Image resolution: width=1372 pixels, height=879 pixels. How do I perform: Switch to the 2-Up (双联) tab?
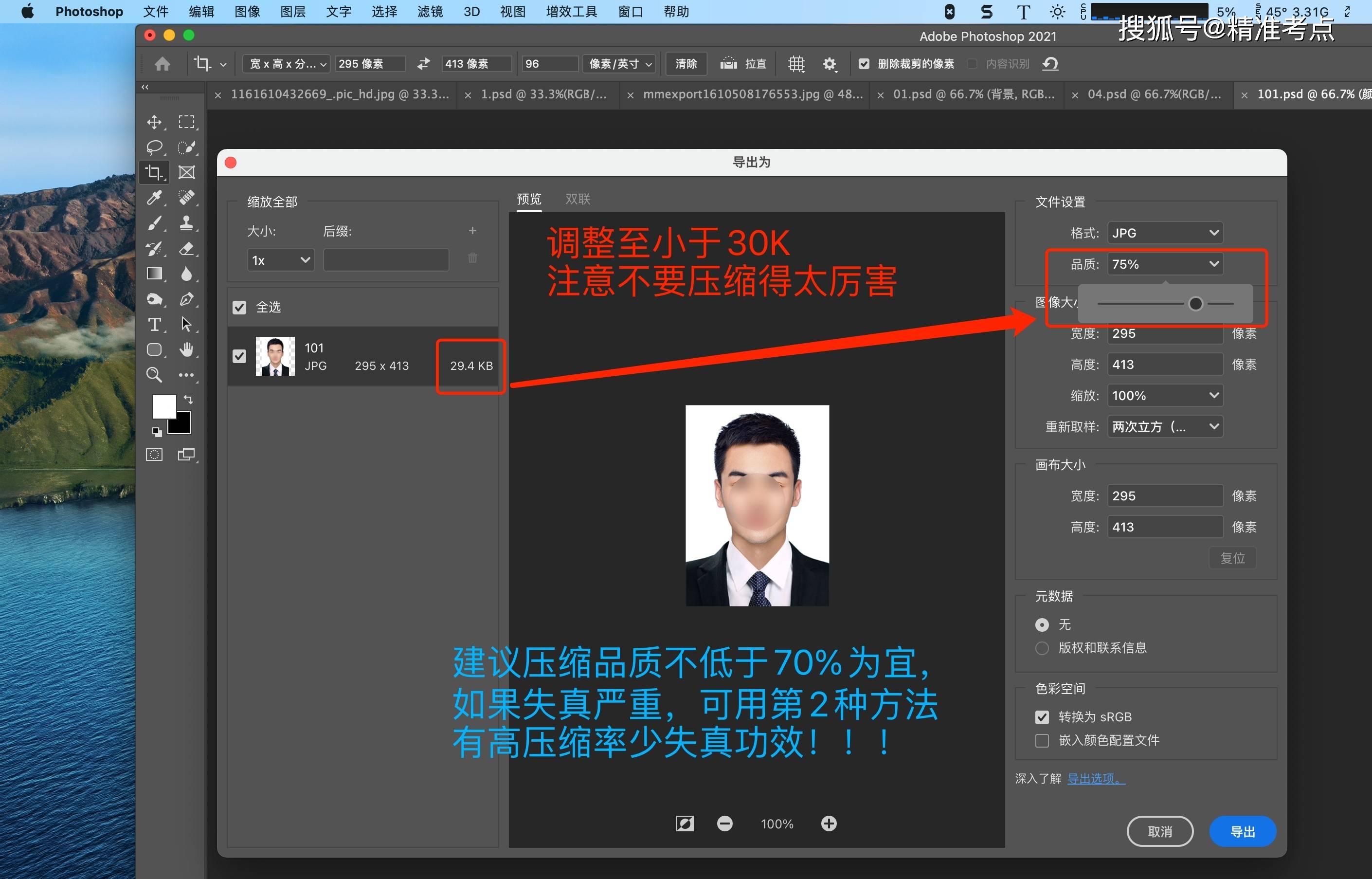[578, 199]
